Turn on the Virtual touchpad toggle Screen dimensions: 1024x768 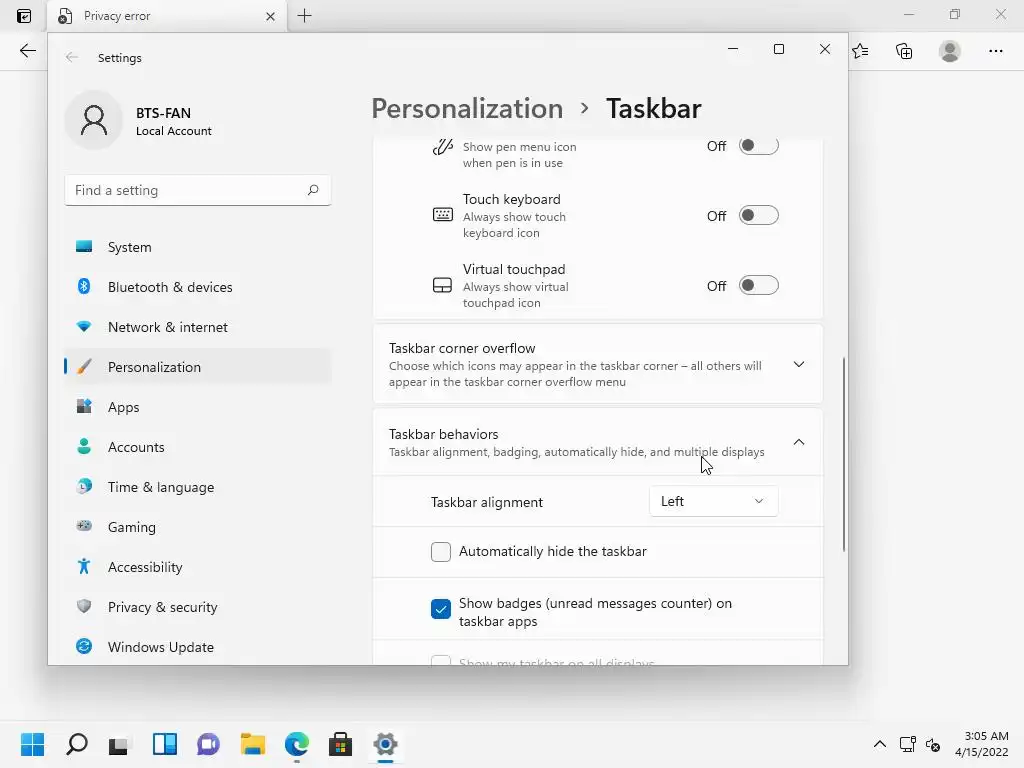758,285
